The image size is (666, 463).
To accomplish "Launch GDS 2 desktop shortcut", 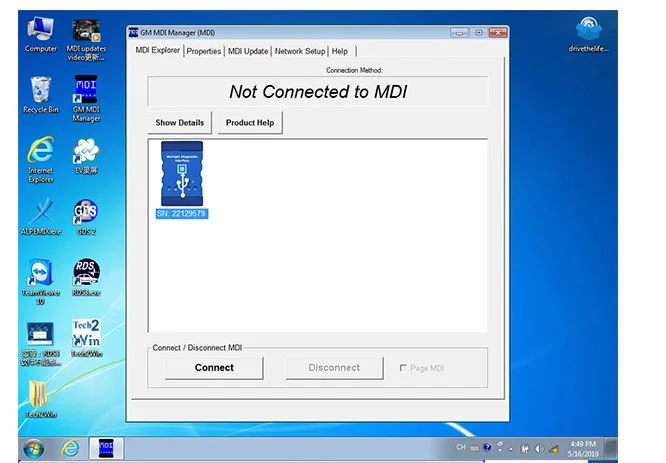I will [86, 217].
